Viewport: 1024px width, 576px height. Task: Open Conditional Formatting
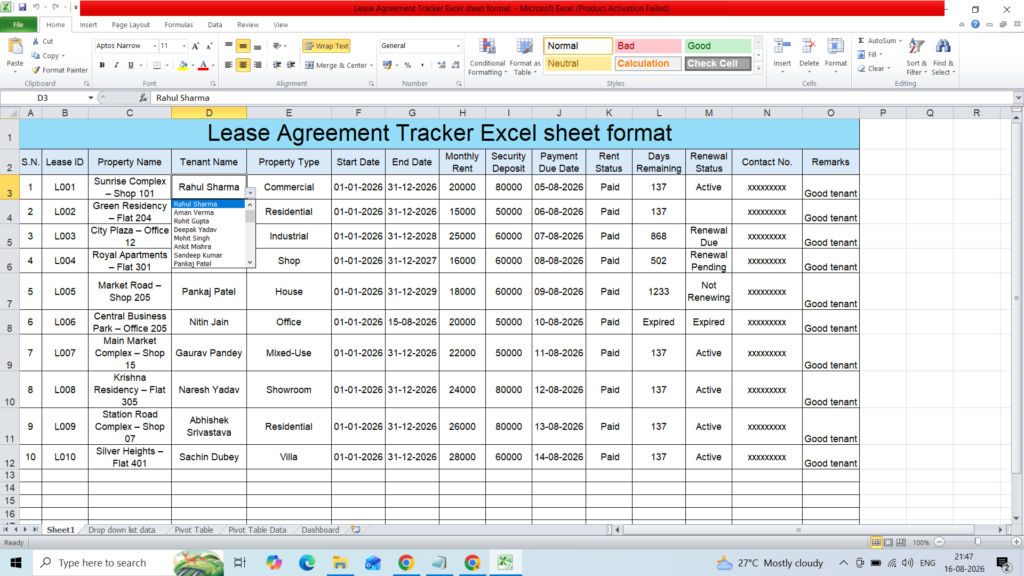click(x=487, y=57)
